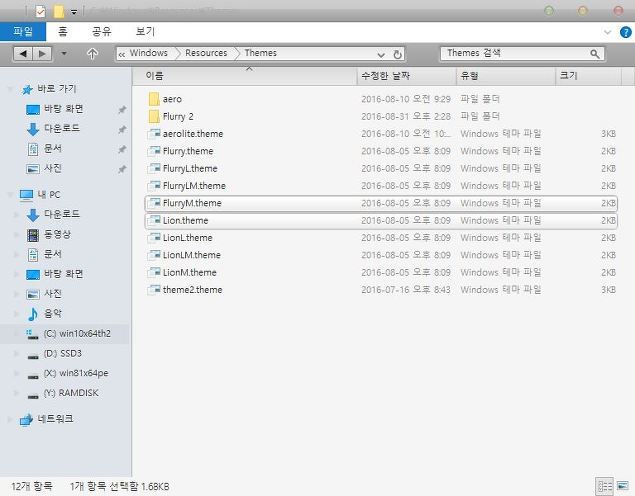Open pinned 바탕 화면 in quick access
This screenshot has height=496, width=635.
pyautogui.click(x=64, y=109)
